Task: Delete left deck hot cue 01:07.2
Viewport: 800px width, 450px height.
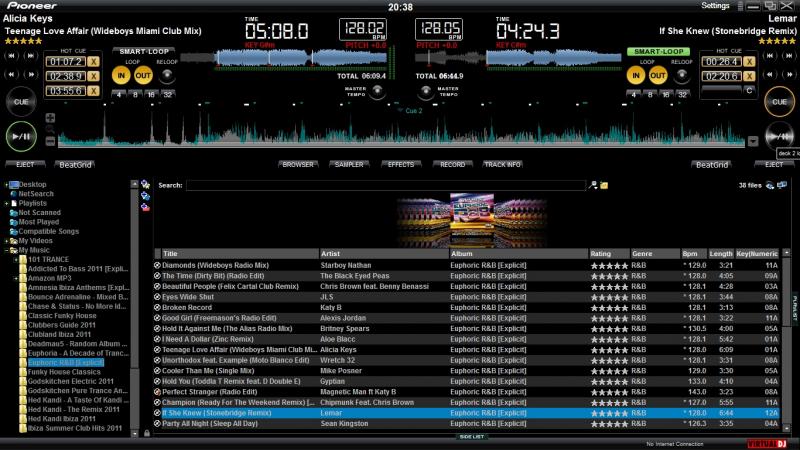Action: click(x=93, y=62)
